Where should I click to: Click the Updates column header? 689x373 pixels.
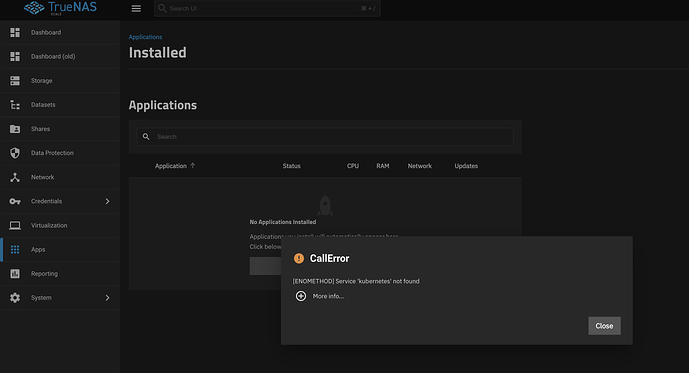click(x=466, y=166)
